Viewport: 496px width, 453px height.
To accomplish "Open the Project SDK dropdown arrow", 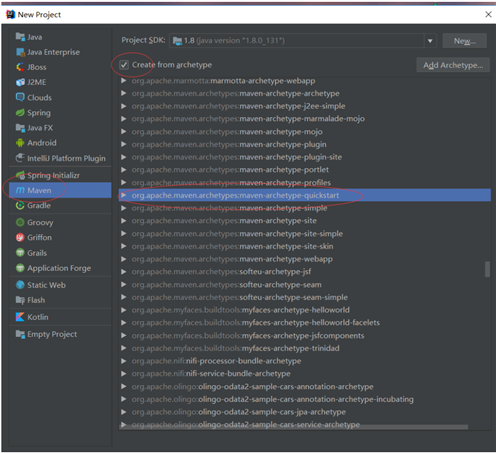I will coord(430,41).
